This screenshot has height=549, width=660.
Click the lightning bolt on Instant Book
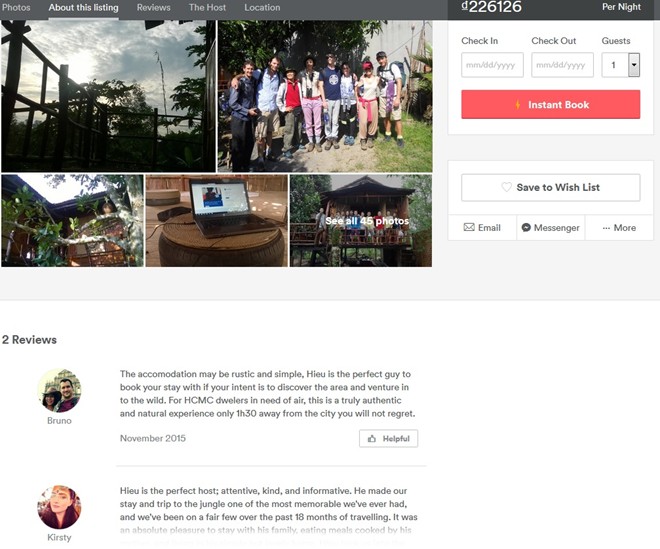[x=518, y=104]
